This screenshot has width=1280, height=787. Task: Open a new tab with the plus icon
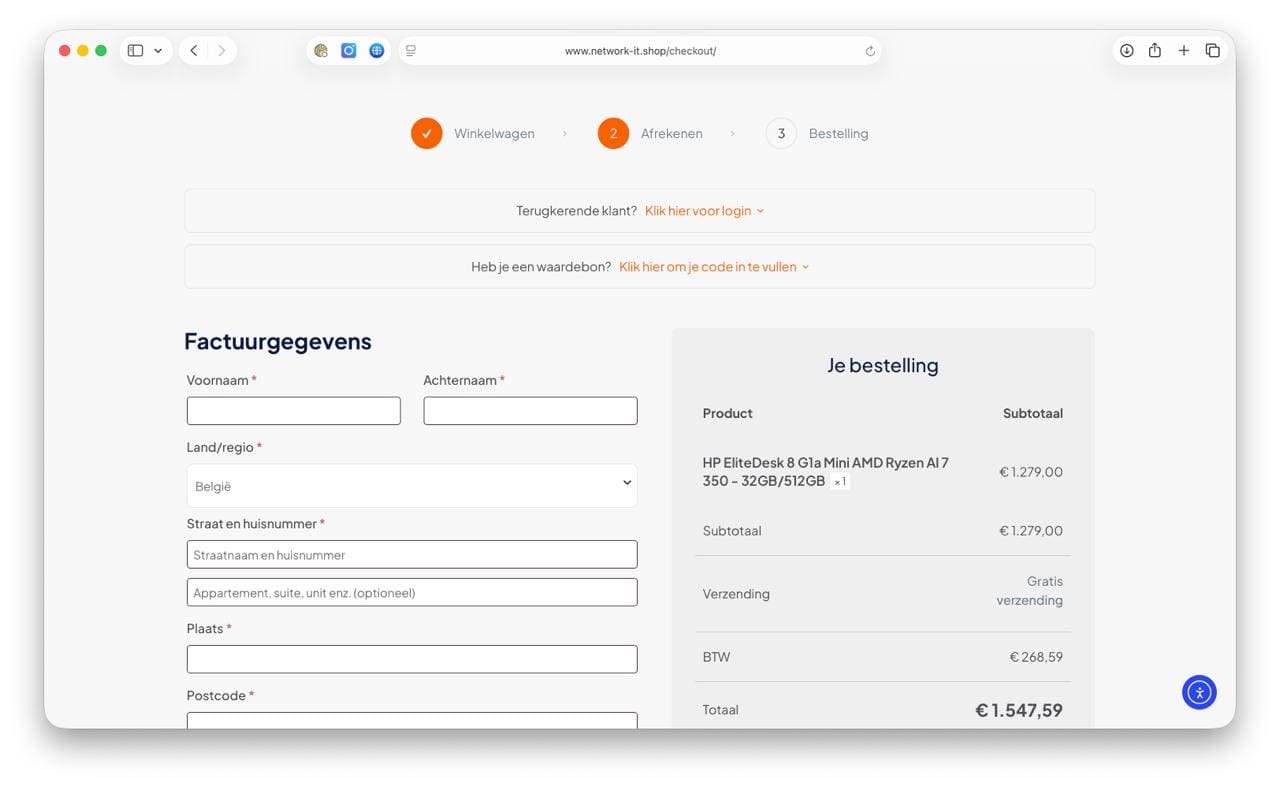coord(1184,51)
